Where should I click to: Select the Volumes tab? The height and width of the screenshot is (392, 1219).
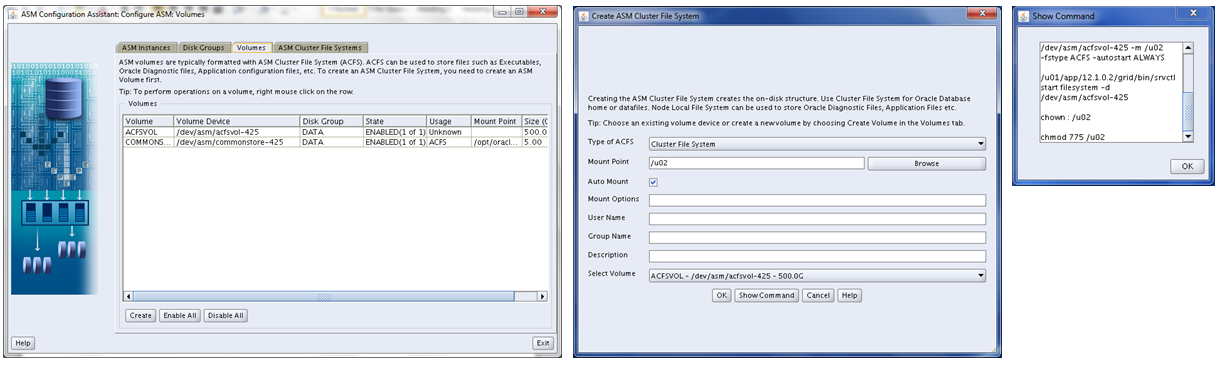(x=251, y=47)
